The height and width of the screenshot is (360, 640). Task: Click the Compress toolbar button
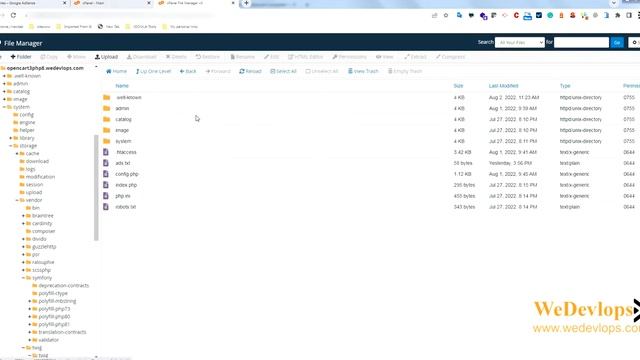[x=450, y=57]
